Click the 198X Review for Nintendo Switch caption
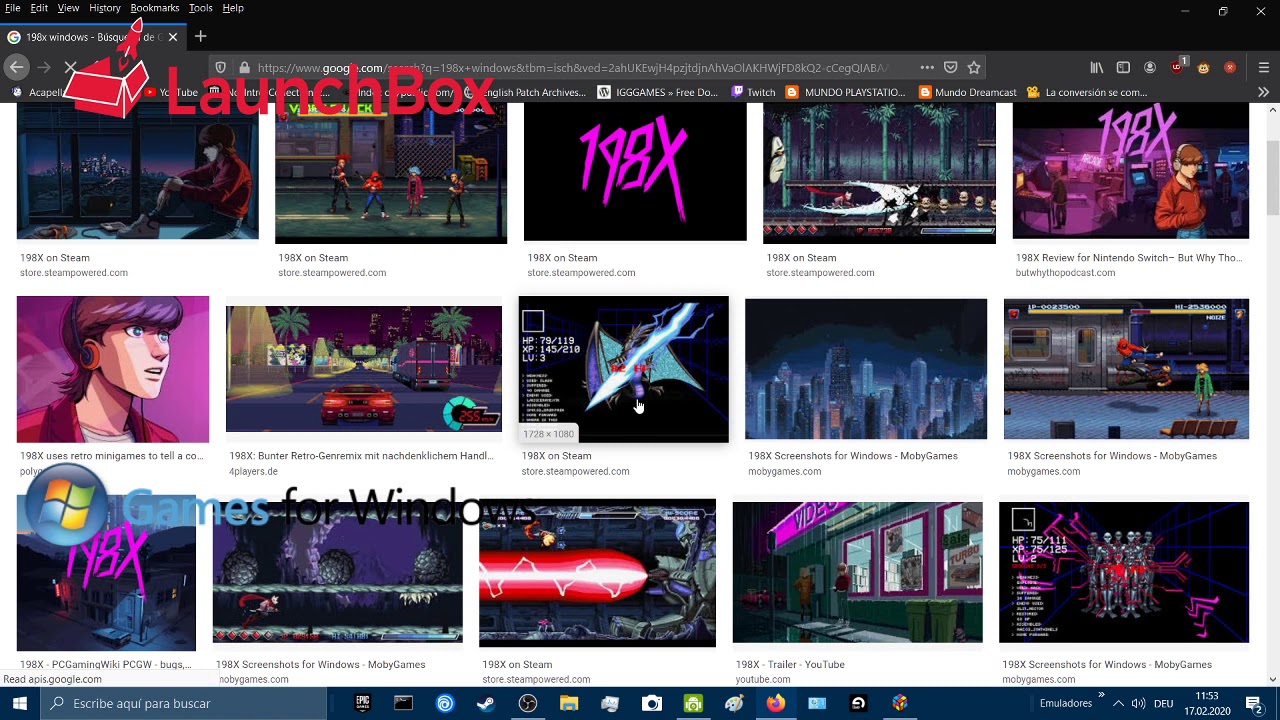This screenshot has width=1280, height=720. click(x=1129, y=258)
